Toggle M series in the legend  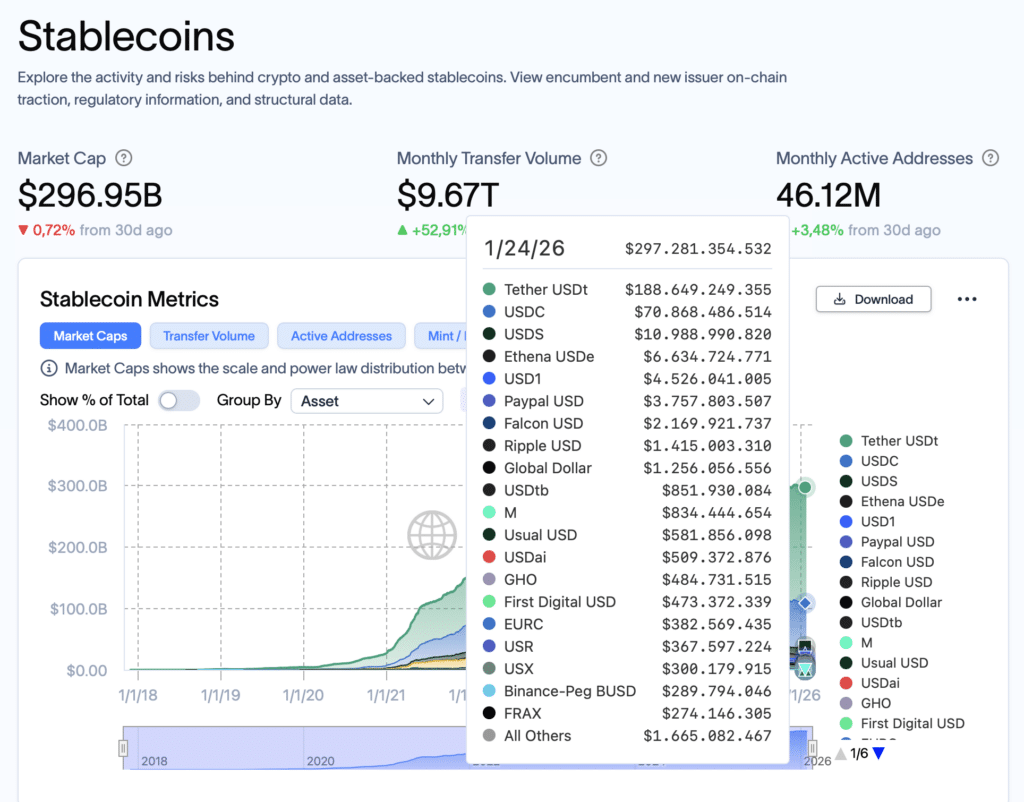coord(856,643)
